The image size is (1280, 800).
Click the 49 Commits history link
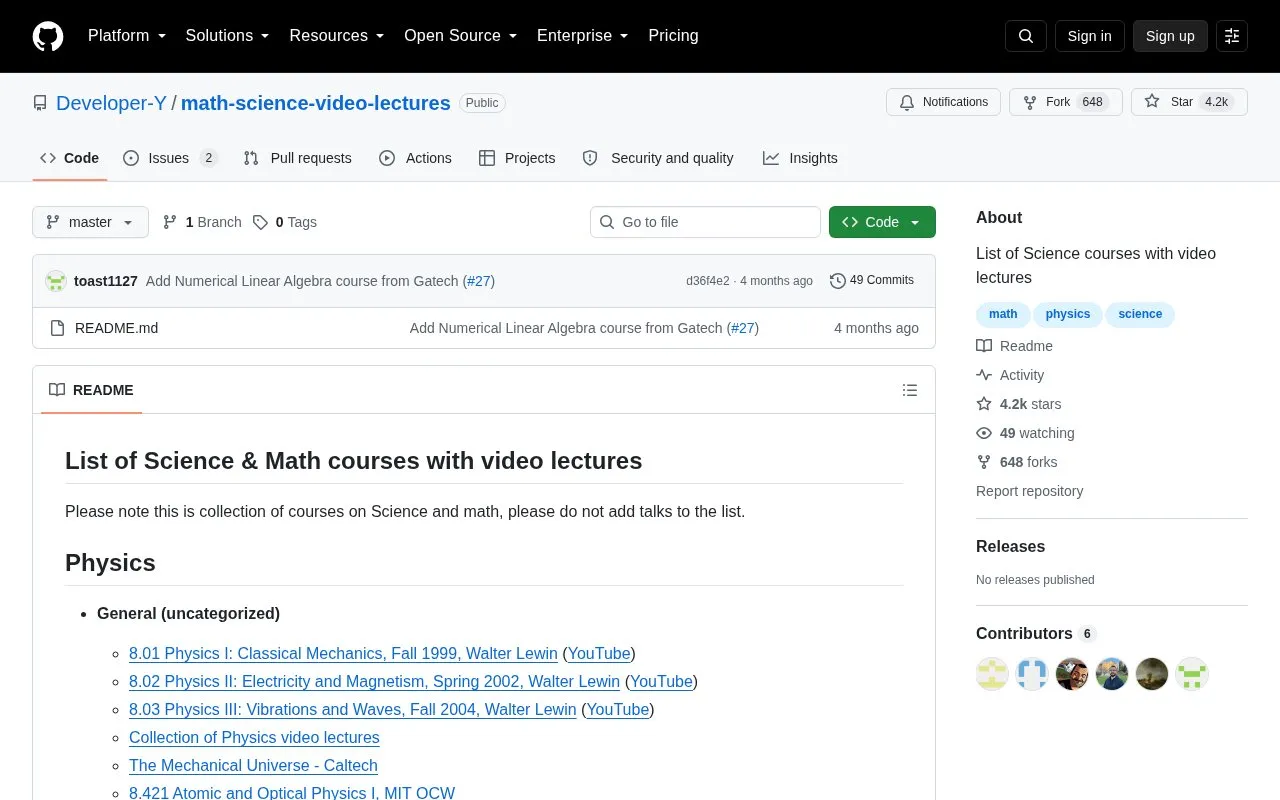click(x=872, y=280)
